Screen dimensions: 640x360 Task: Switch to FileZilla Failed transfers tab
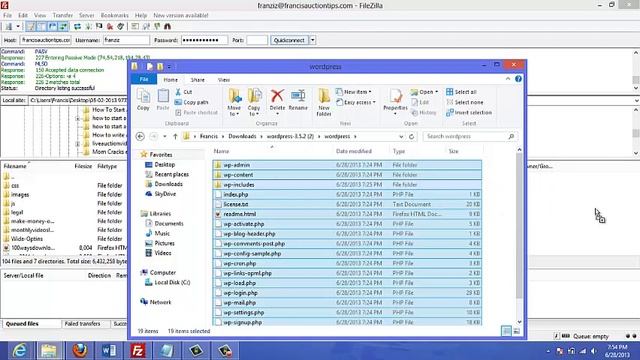tap(82, 324)
